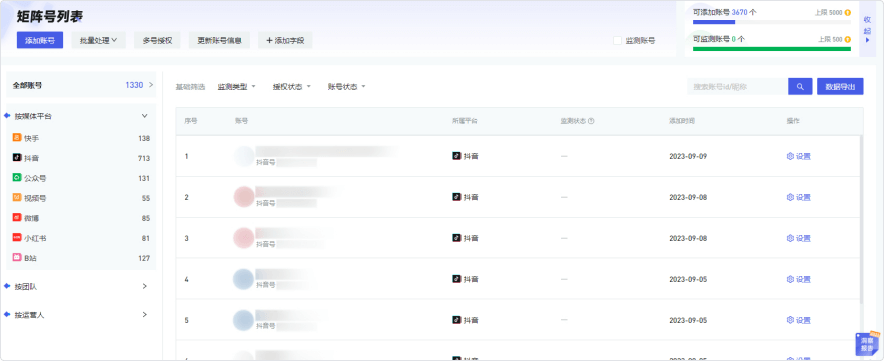
Task: Open the 账号状态 filter dropdown
Action: coord(347,87)
